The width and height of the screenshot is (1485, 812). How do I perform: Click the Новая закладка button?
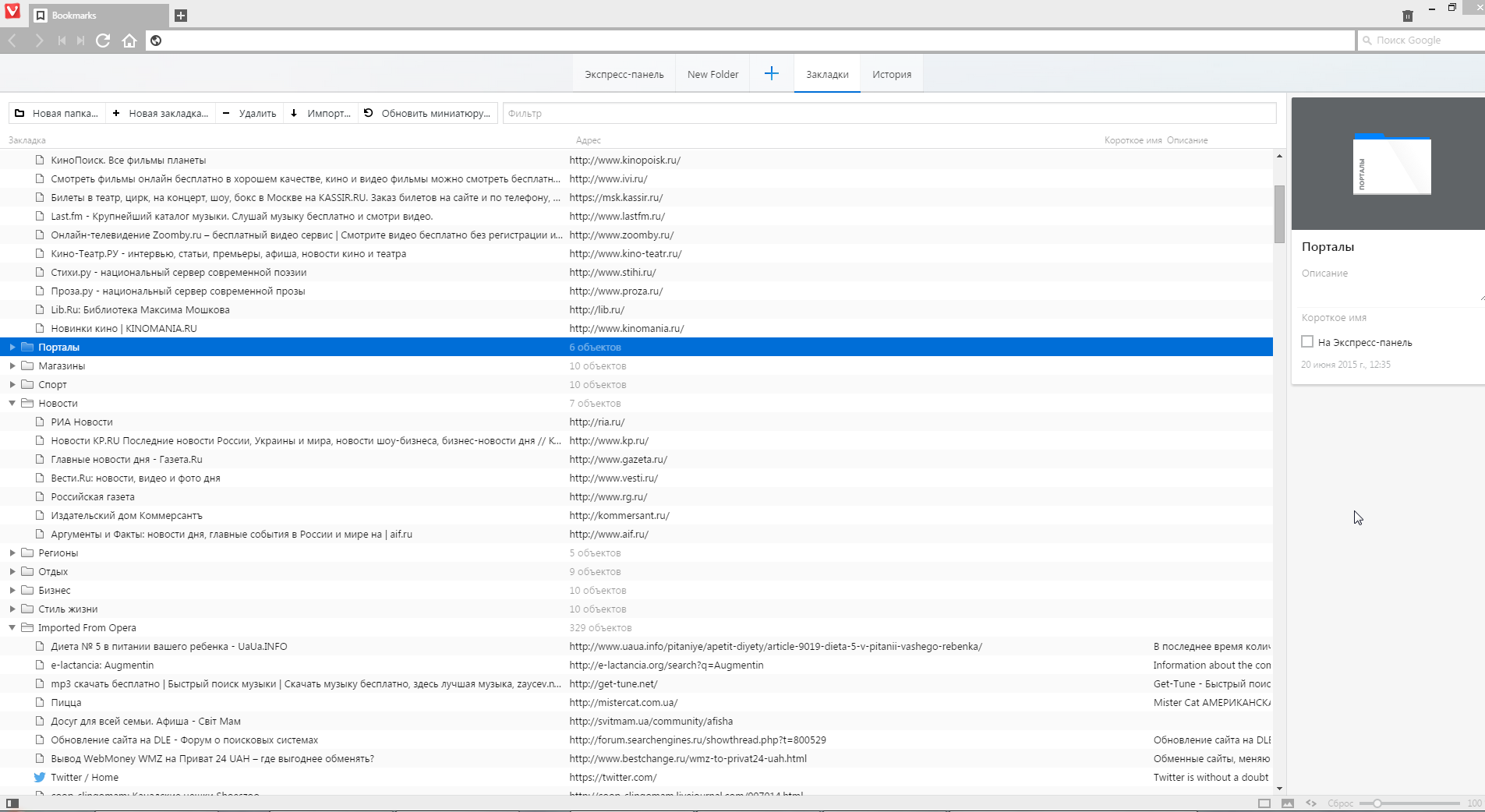161,113
